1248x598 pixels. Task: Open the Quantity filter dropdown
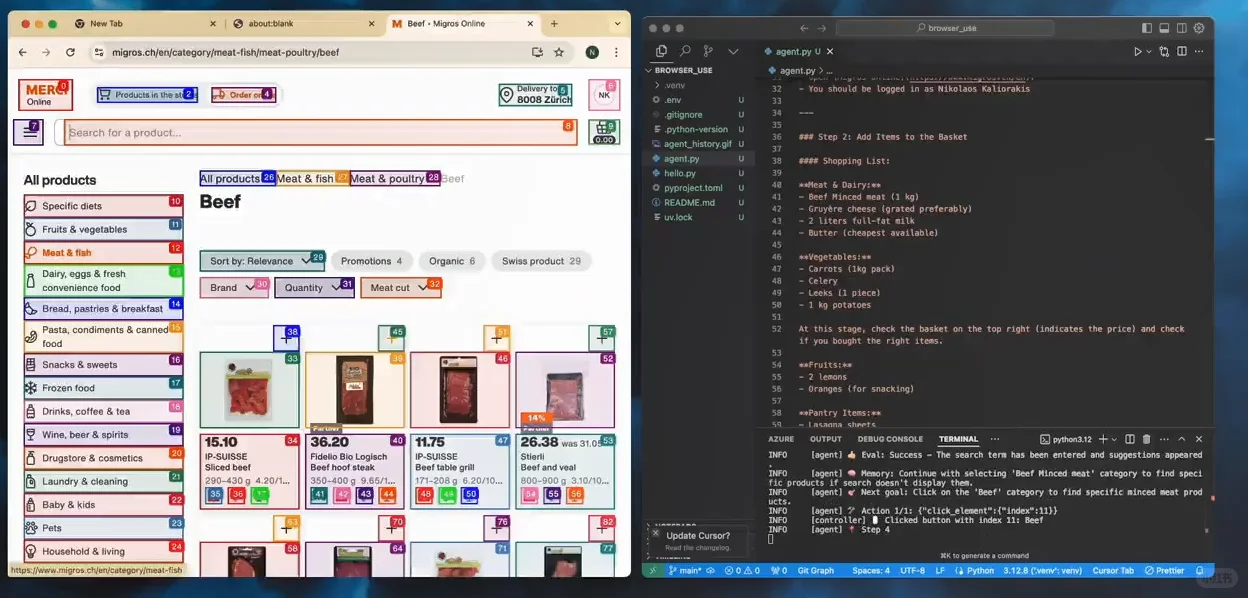coord(314,288)
